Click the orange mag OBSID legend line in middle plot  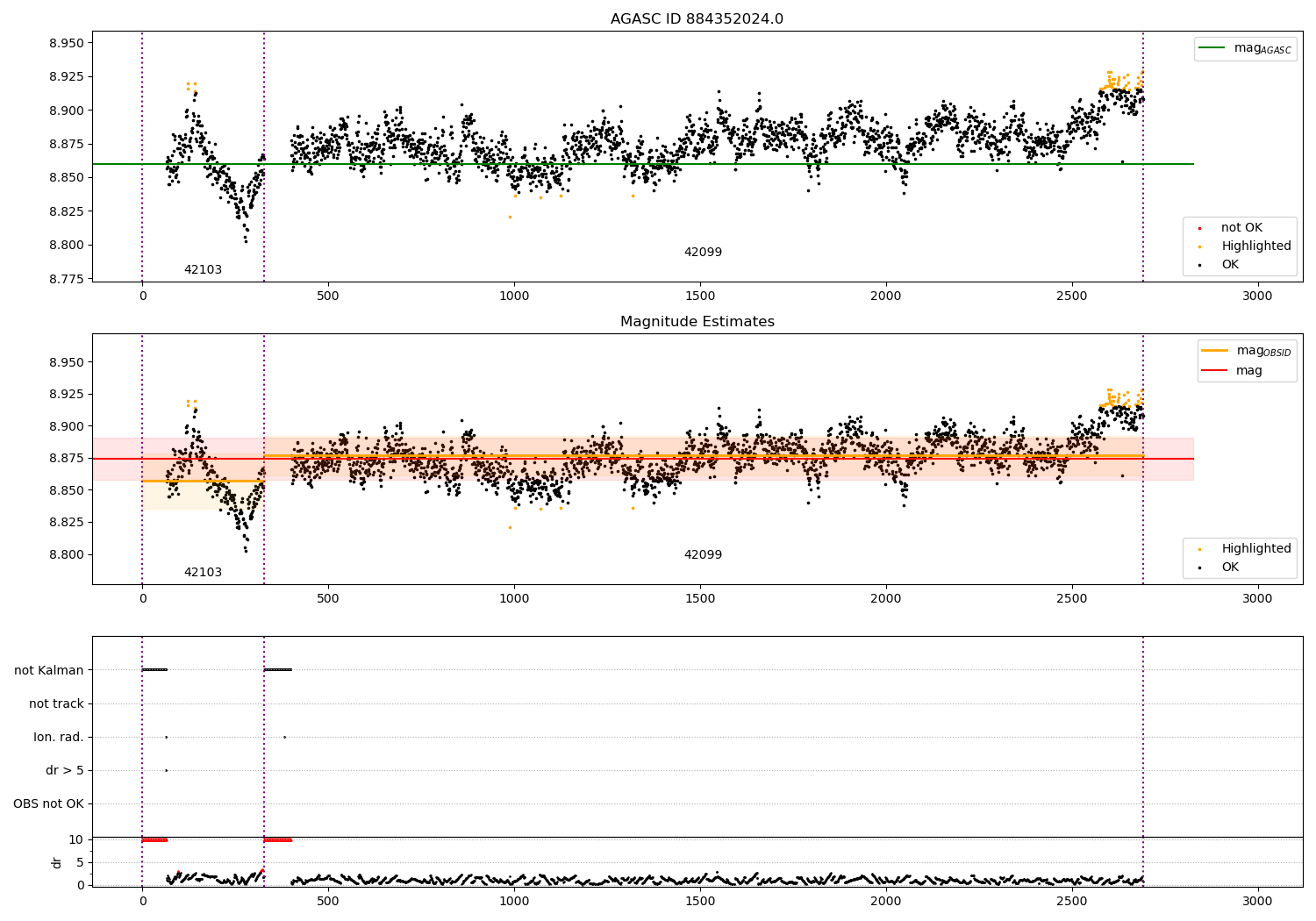[x=1214, y=351]
